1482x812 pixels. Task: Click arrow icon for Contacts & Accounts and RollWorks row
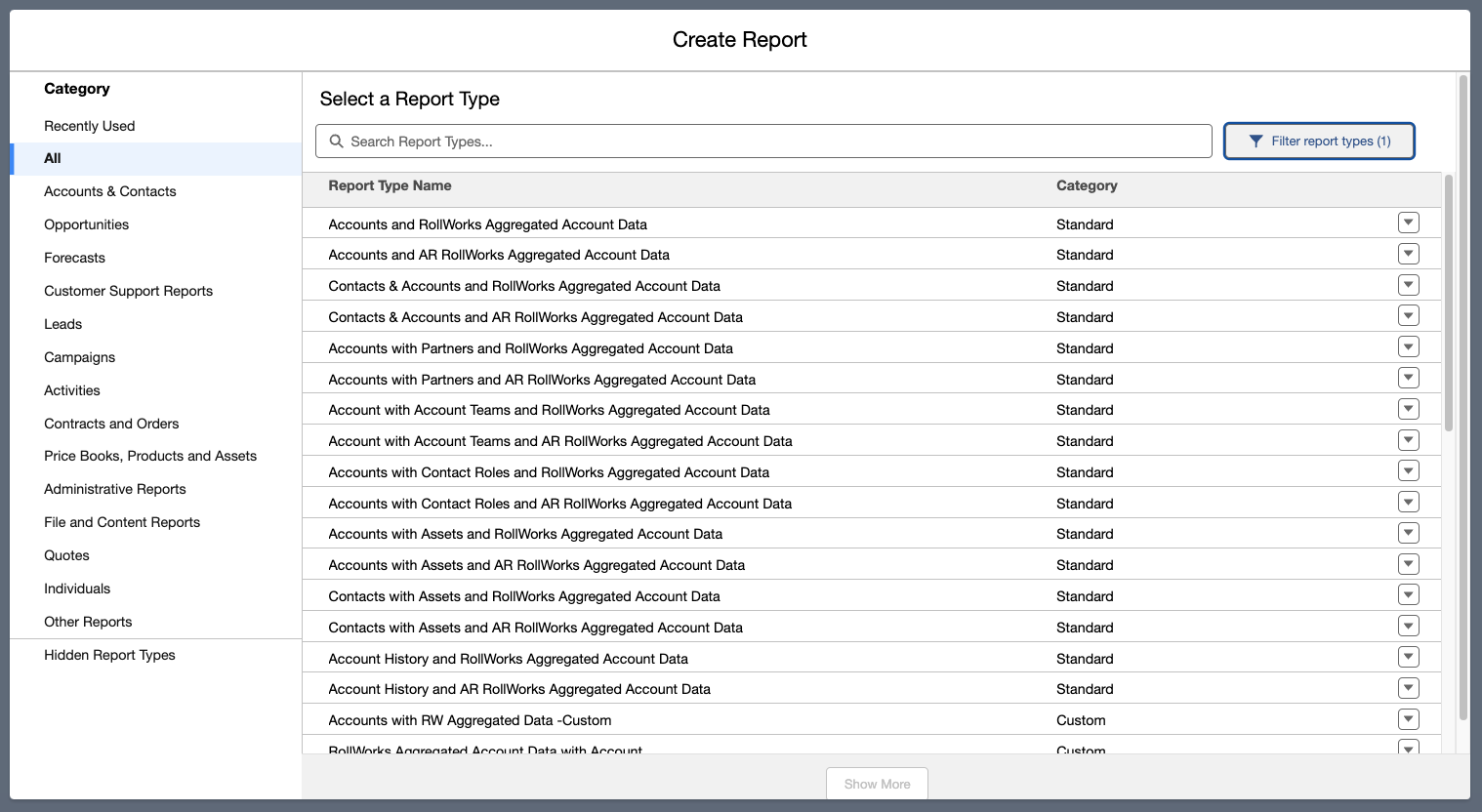click(1408, 285)
